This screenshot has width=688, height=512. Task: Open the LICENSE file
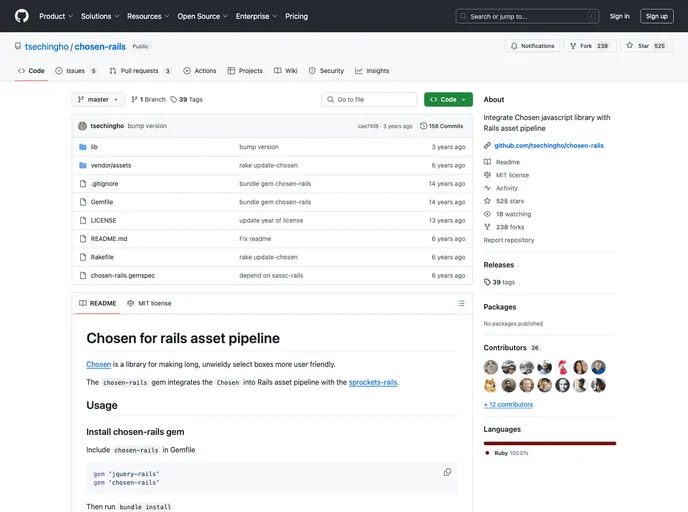(104, 221)
